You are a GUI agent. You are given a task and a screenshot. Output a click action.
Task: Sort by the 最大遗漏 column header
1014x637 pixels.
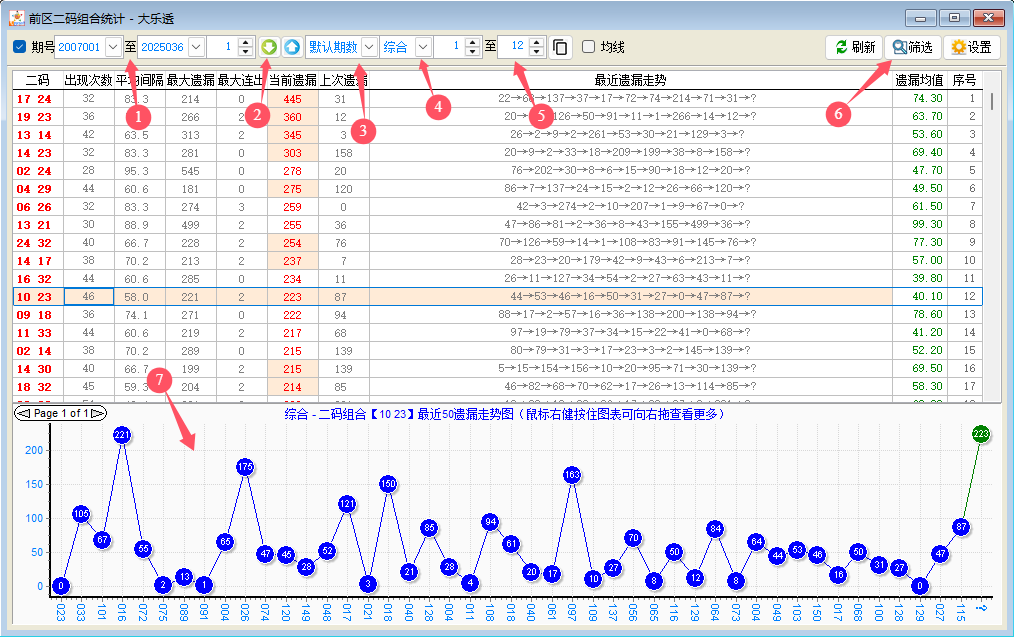191,80
